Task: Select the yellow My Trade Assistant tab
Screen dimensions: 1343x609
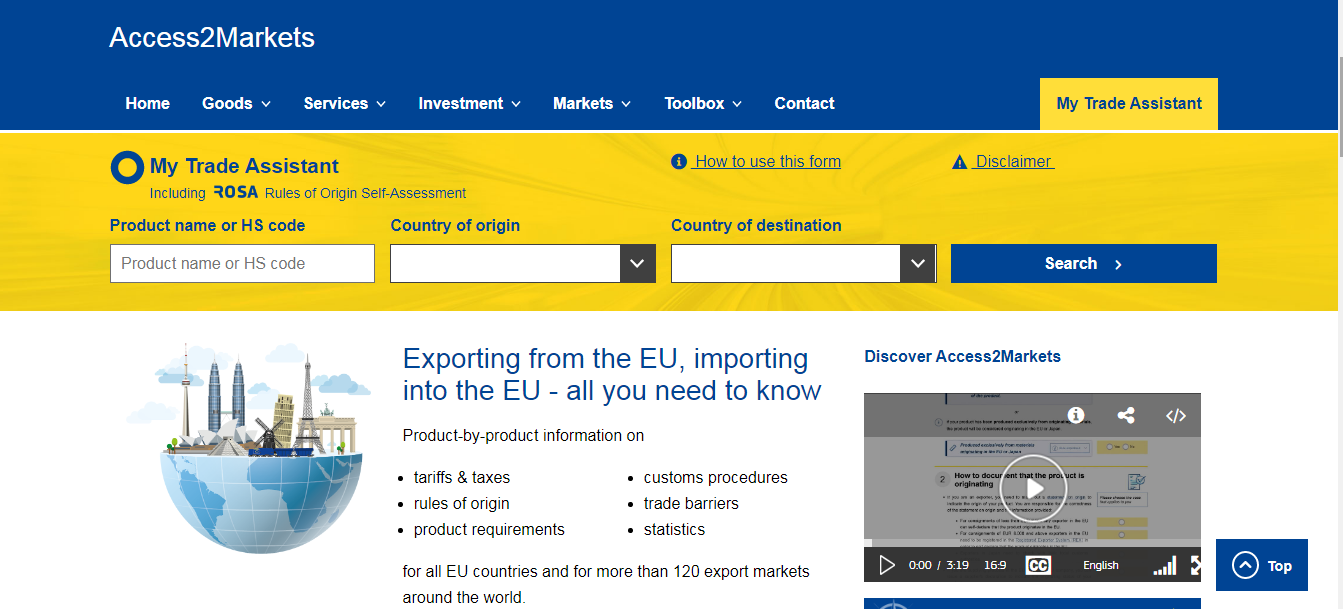Action: (1129, 104)
